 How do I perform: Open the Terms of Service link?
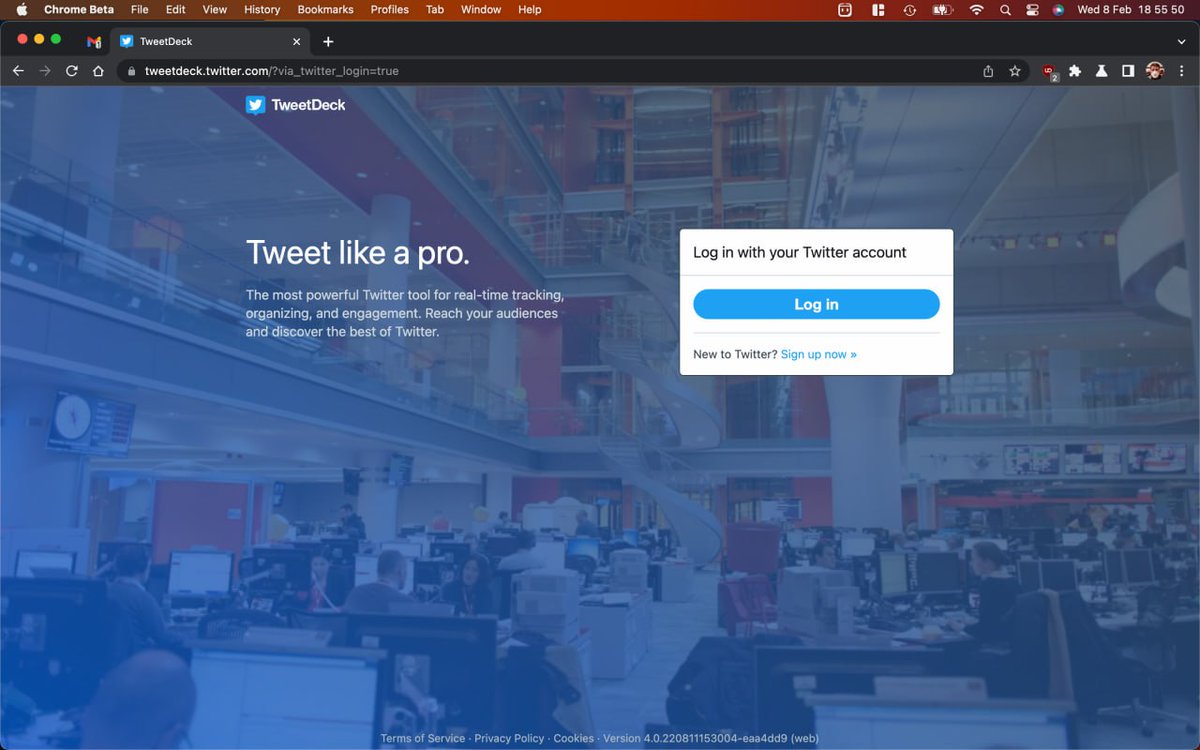click(422, 738)
